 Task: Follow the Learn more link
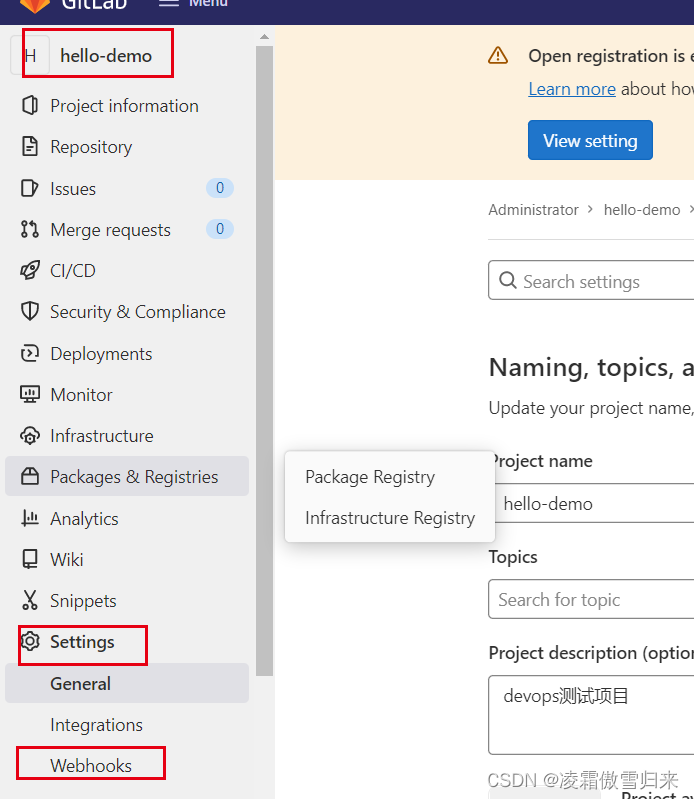pyautogui.click(x=572, y=89)
